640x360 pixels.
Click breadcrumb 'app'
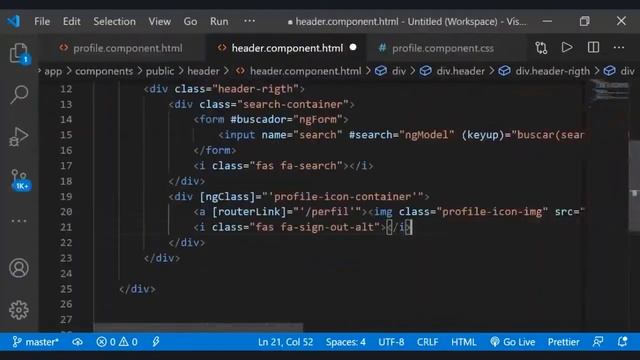(53, 71)
